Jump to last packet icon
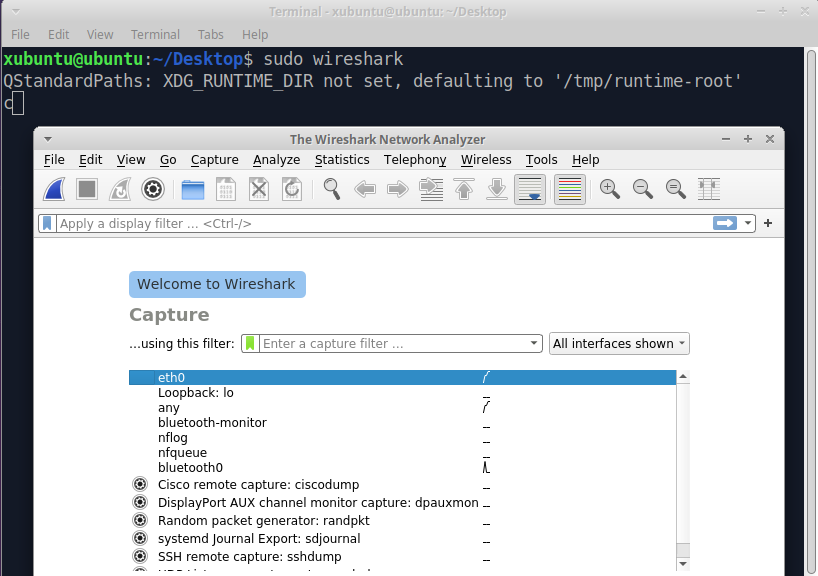 (497, 189)
